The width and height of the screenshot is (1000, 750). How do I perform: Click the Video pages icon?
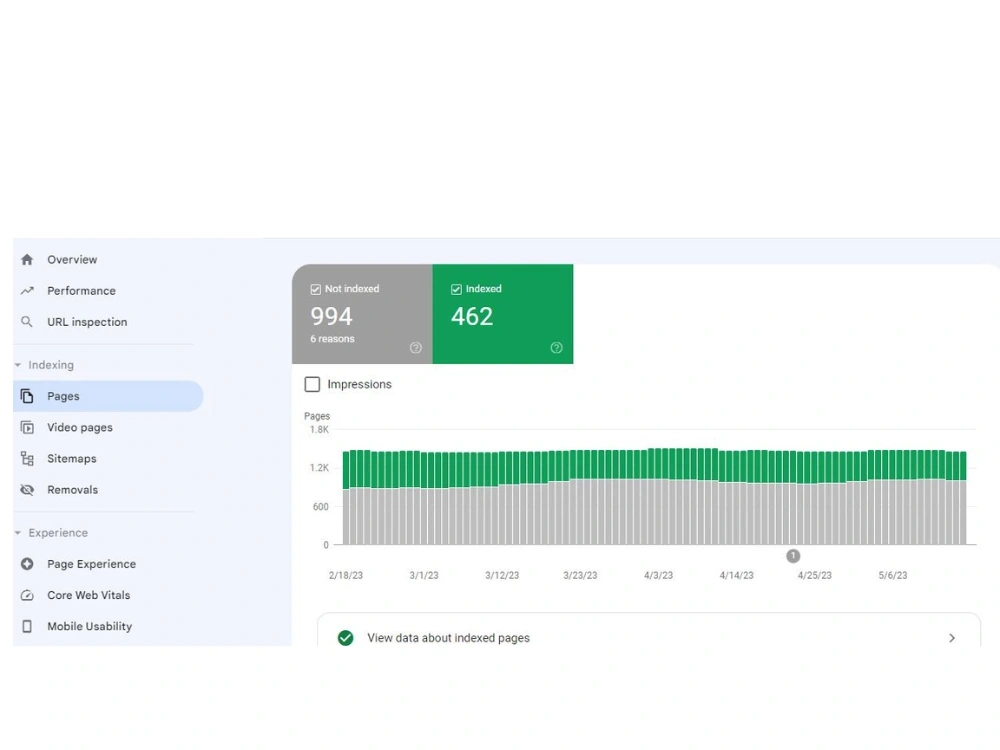click(x=27, y=427)
